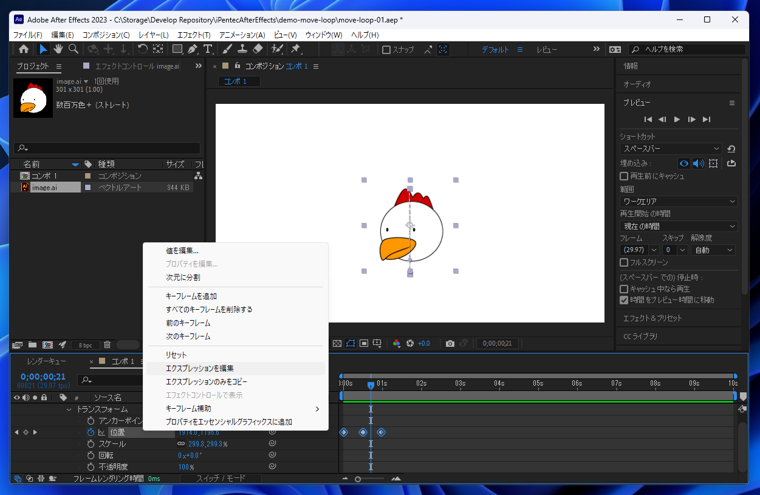Select the Selection arrow tool
Image resolution: width=760 pixels, height=495 pixels.
click(x=43, y=49)
